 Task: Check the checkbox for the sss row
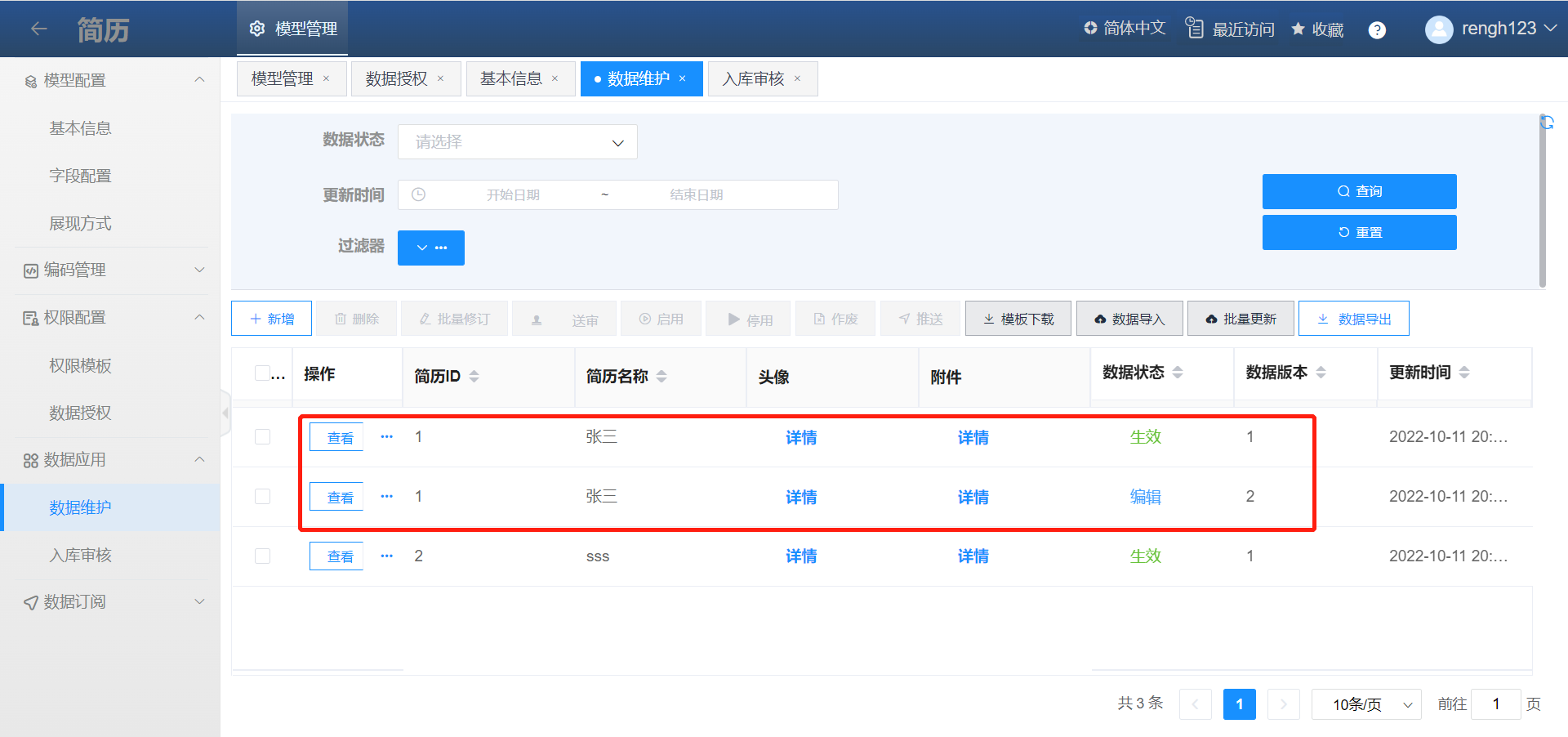tap(262, 556)
